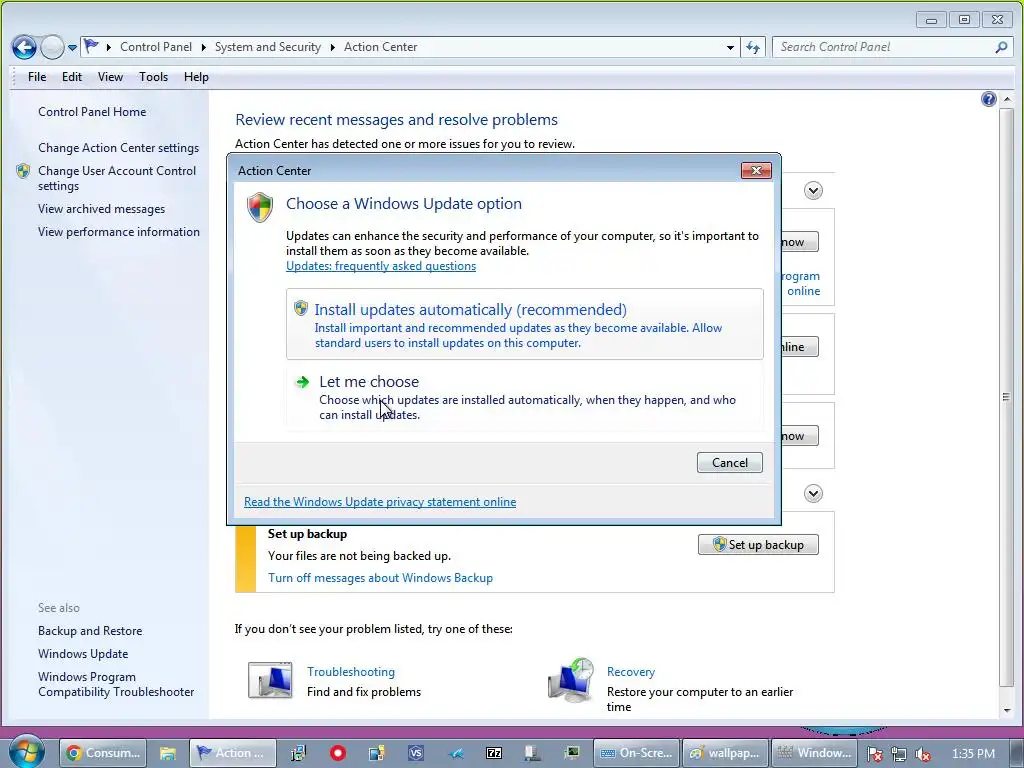Click the Set up backup button
The image size is (1024, 768).
point(758,545)
